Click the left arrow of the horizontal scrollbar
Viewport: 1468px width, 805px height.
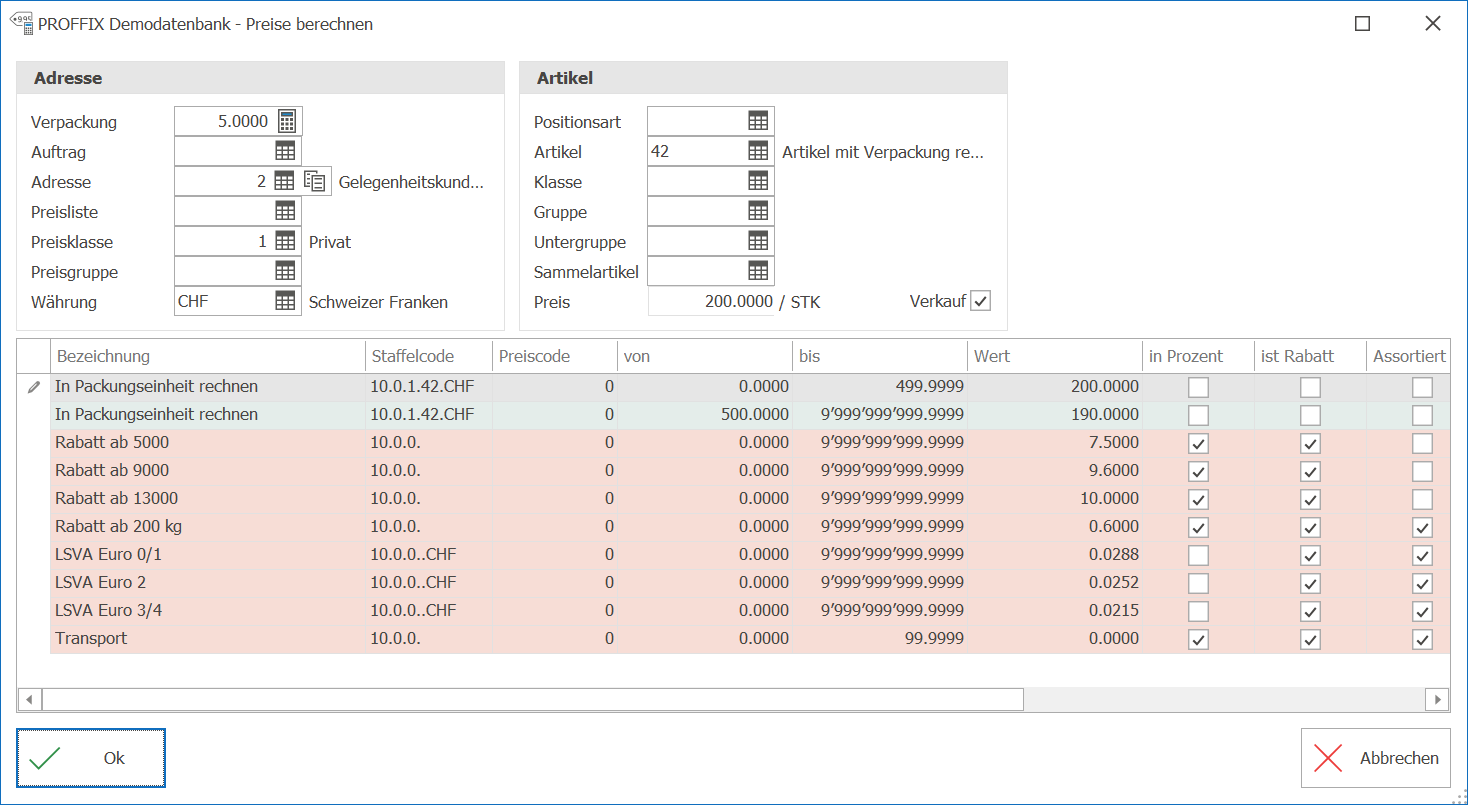pos(29,699)
